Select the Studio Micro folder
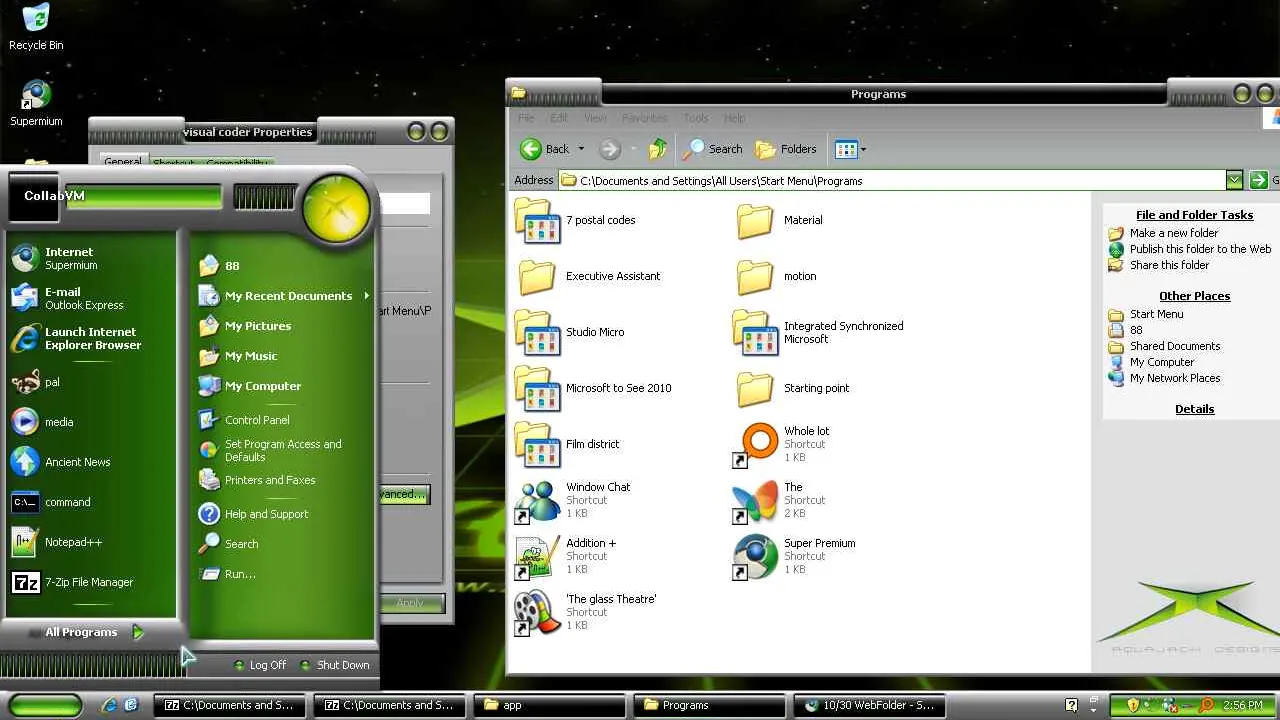The image size is (1280, 720). click(x=570, y=332)
